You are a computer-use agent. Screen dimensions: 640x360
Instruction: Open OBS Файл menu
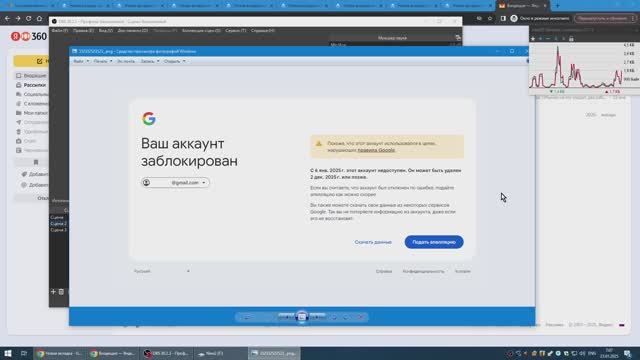tap(60, 31)
